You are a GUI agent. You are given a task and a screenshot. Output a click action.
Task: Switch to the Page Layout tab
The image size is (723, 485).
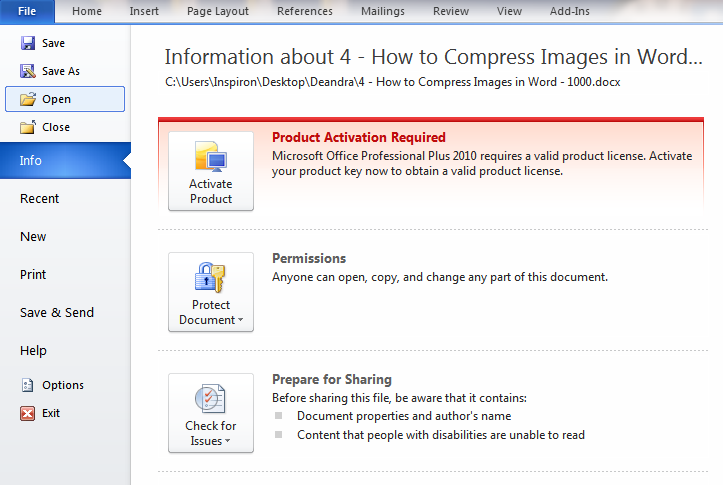coord(218,12)
